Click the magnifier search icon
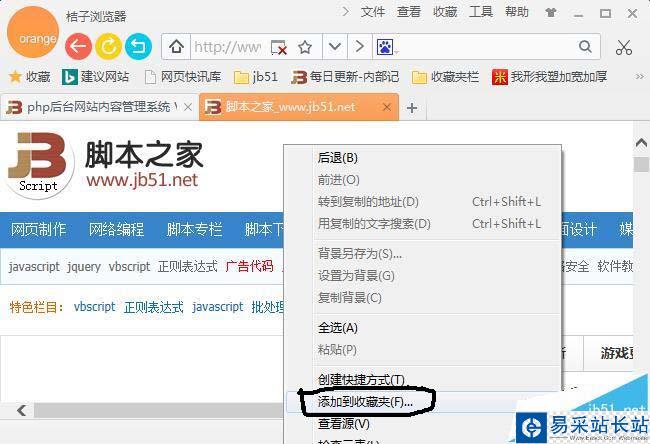The image size is (650, 444). click(x=585, y=46)
